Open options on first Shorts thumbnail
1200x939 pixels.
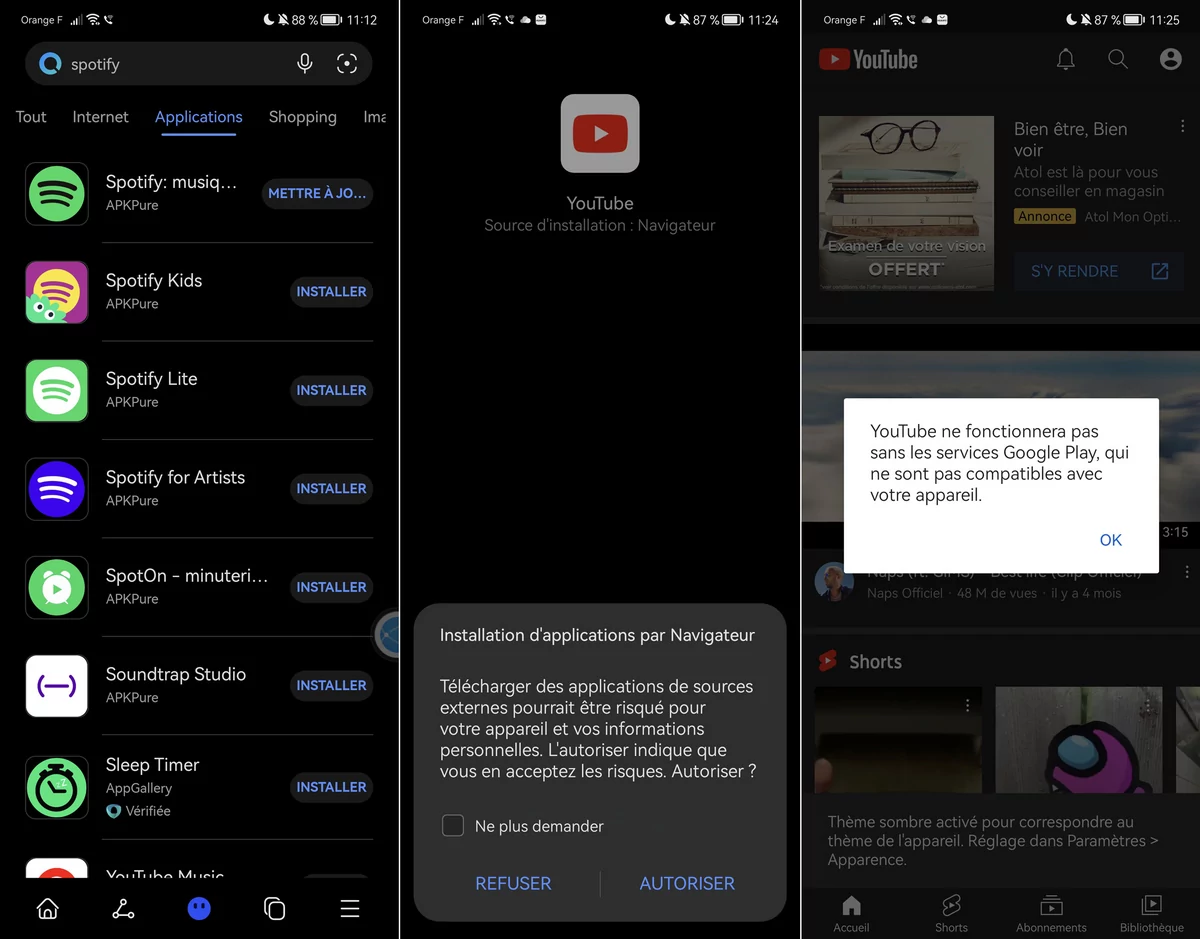[x=968, y=705]
